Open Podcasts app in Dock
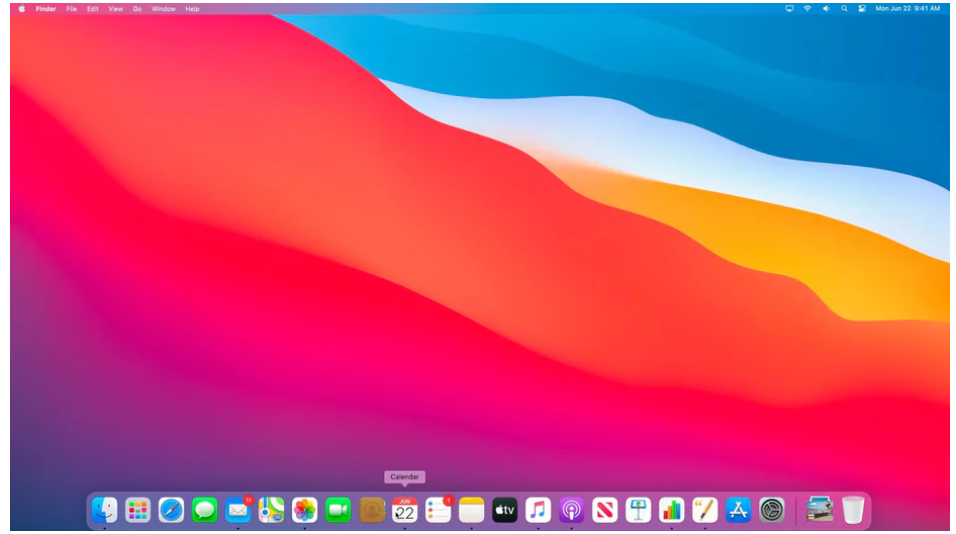This screenshot has width=956, height=534. 571,510
